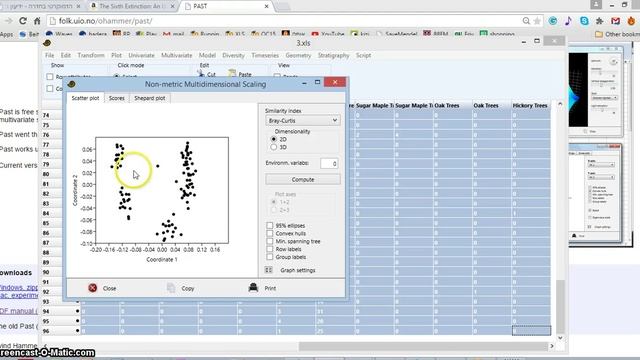
Task: Enable Convex hulls
Action: coord(270,233)
